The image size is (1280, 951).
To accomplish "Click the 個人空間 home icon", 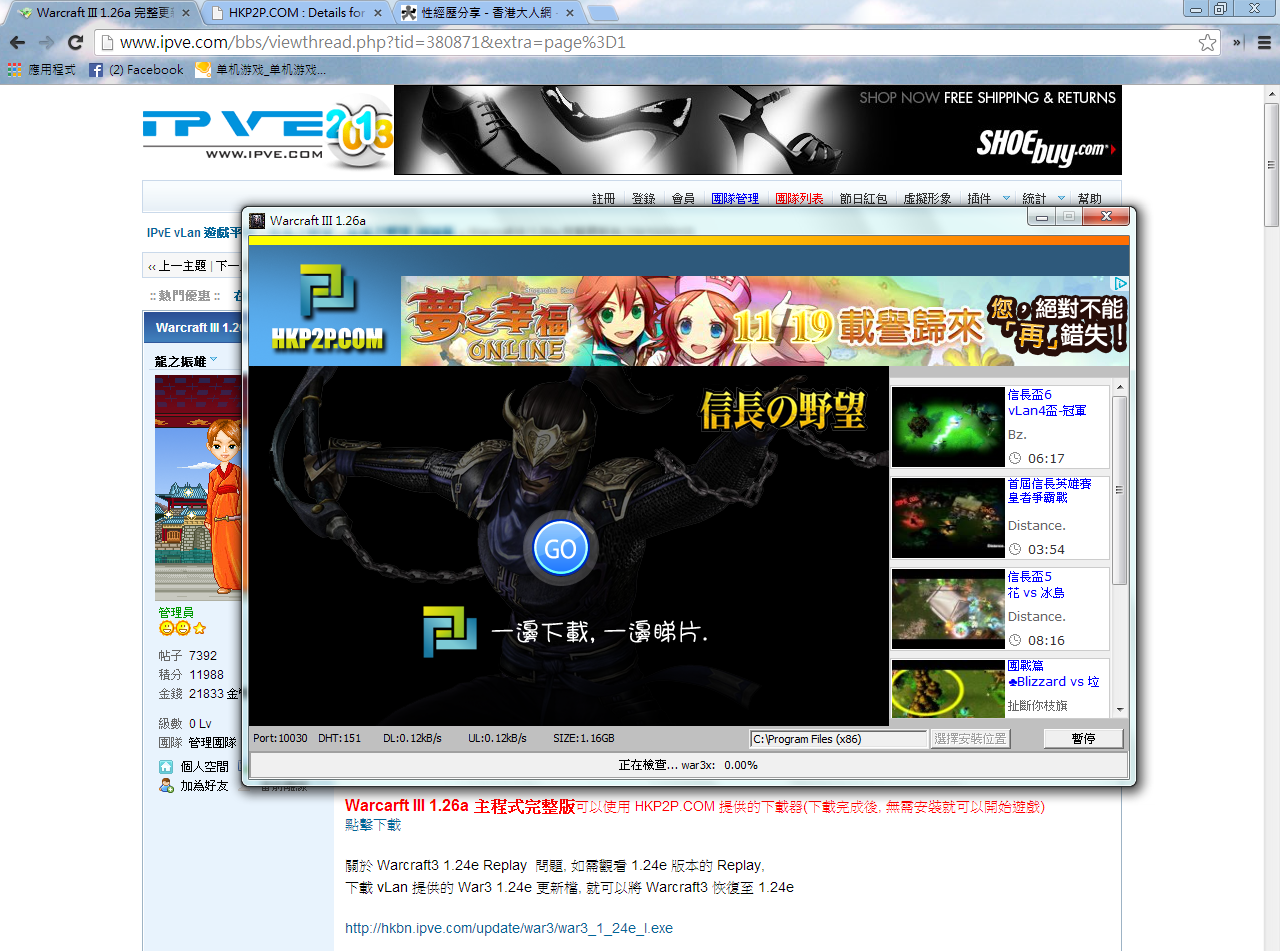I will (x=166, y=766).
